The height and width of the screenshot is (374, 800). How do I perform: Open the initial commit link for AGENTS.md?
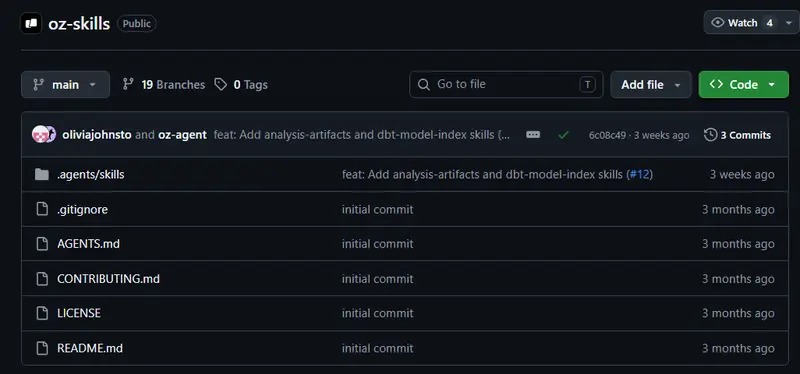tap(378, 244)
